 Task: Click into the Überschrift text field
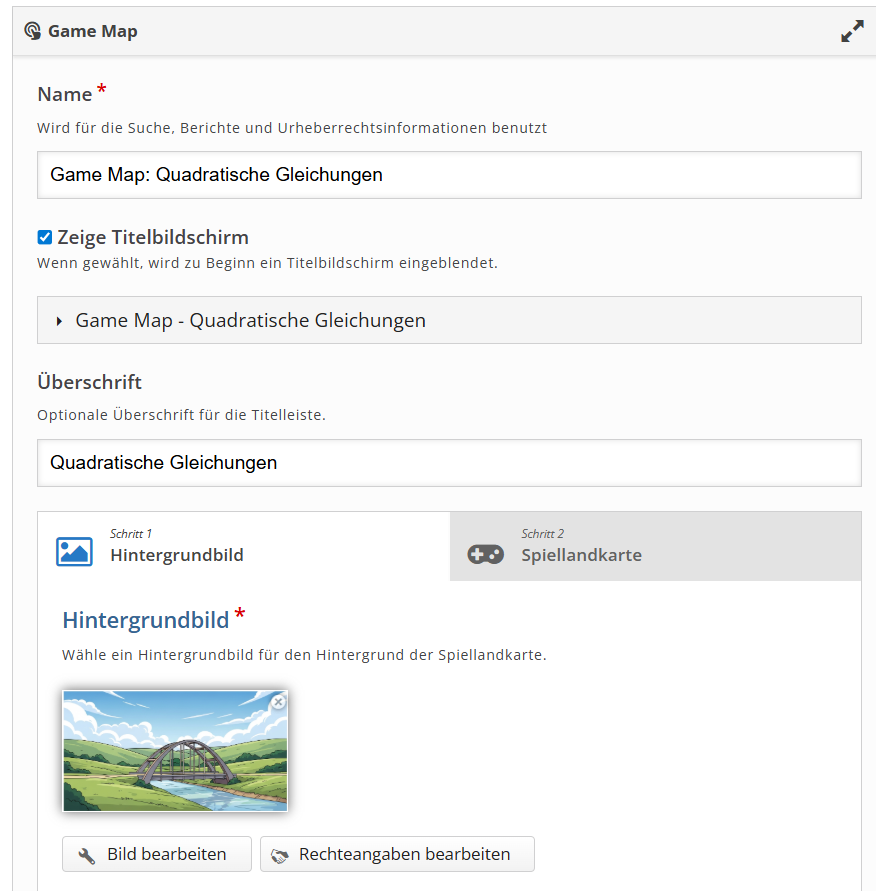click(x=449, y=463)
